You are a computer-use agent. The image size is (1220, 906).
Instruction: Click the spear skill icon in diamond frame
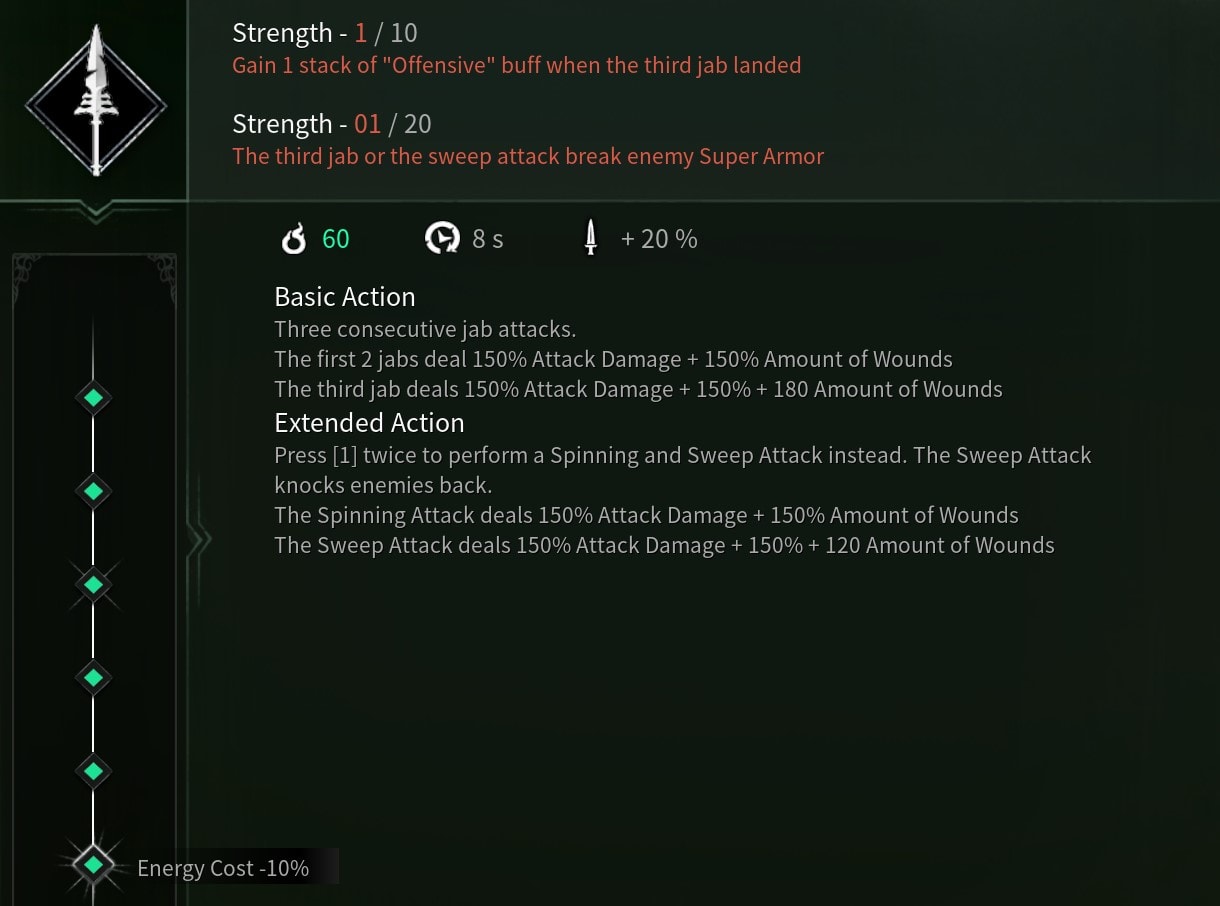point(96,102)
